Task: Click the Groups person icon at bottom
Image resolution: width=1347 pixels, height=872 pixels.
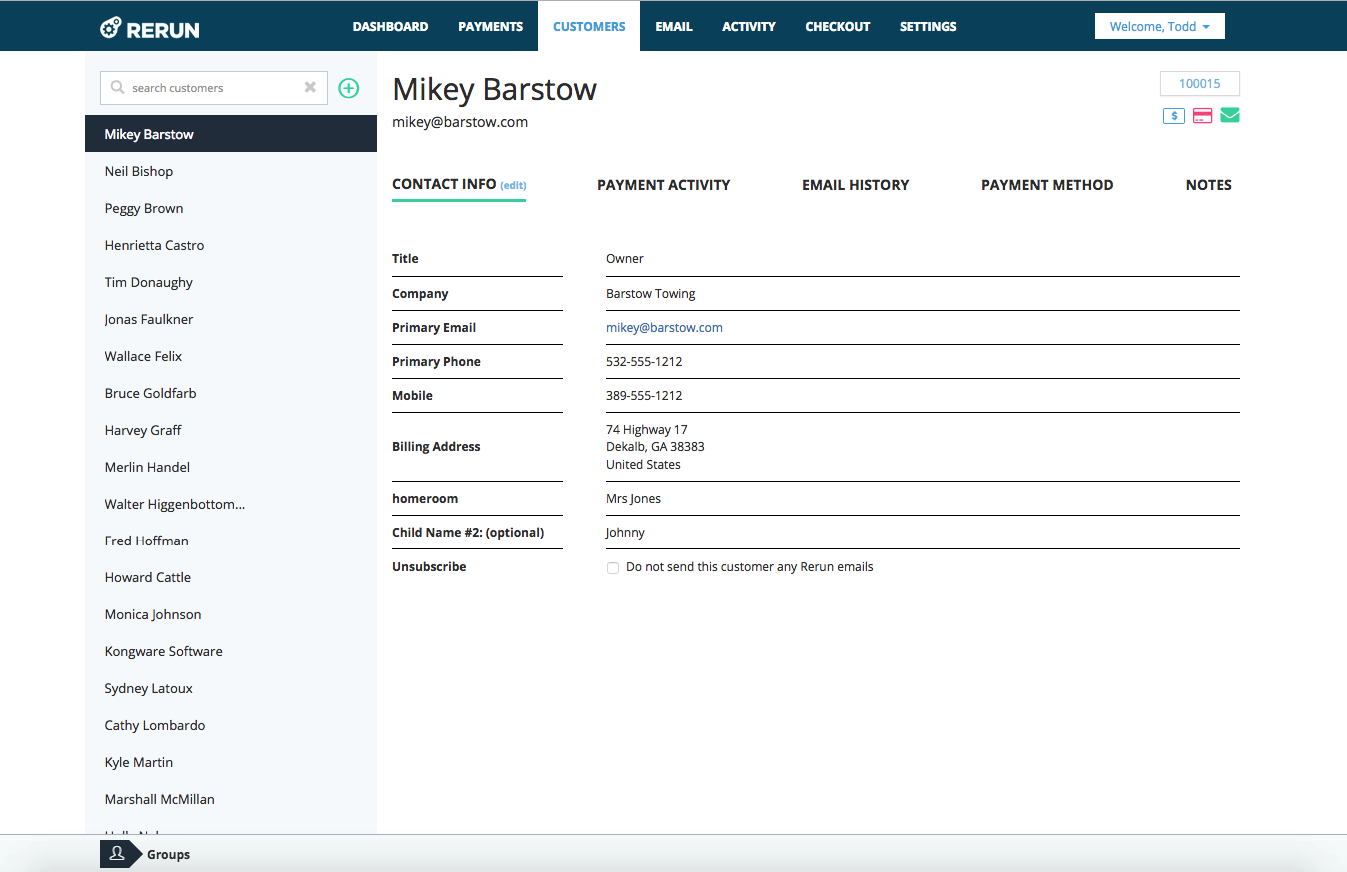Action: (117, 854)
